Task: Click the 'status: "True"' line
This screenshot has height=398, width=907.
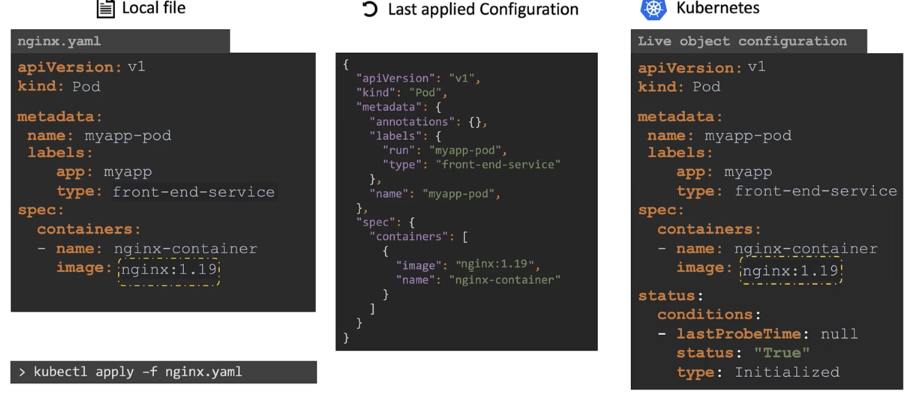Action: pyautogui.click(x=743, y=353)
